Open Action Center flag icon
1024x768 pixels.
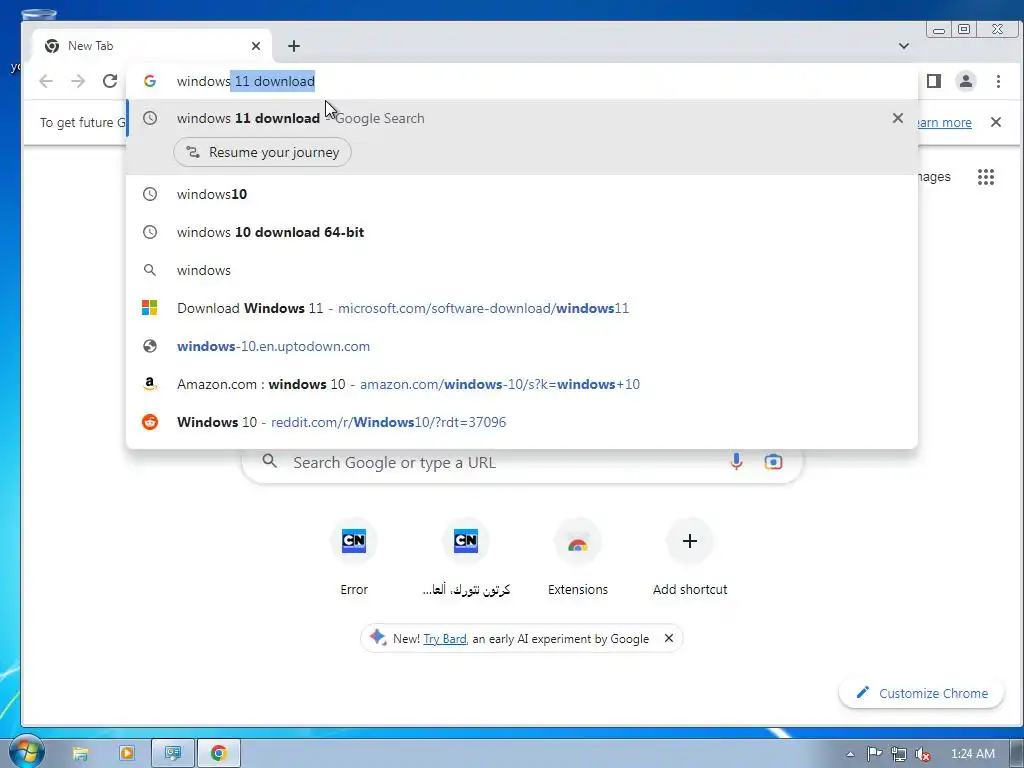tap(874, 754)
